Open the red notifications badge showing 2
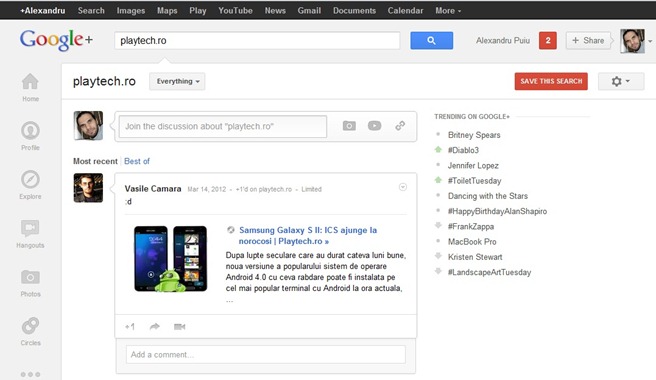The height and width of the screenshot is (380, 656). tap(548, 41)
